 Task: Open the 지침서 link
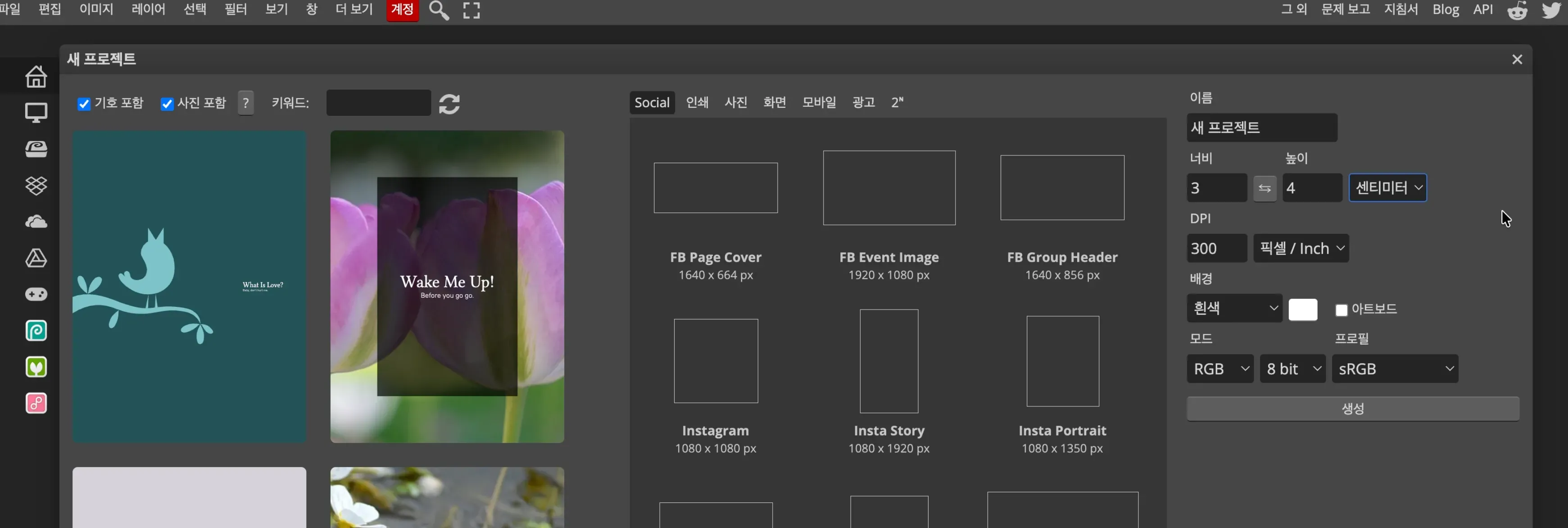pos(1401,10)
